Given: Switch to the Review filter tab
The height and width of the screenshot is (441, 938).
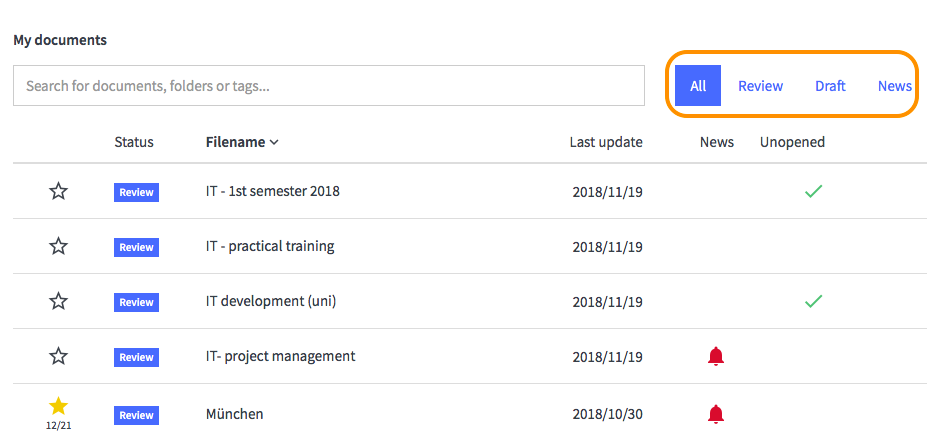Looking at the screenshot, I should [x=760, y=86].
